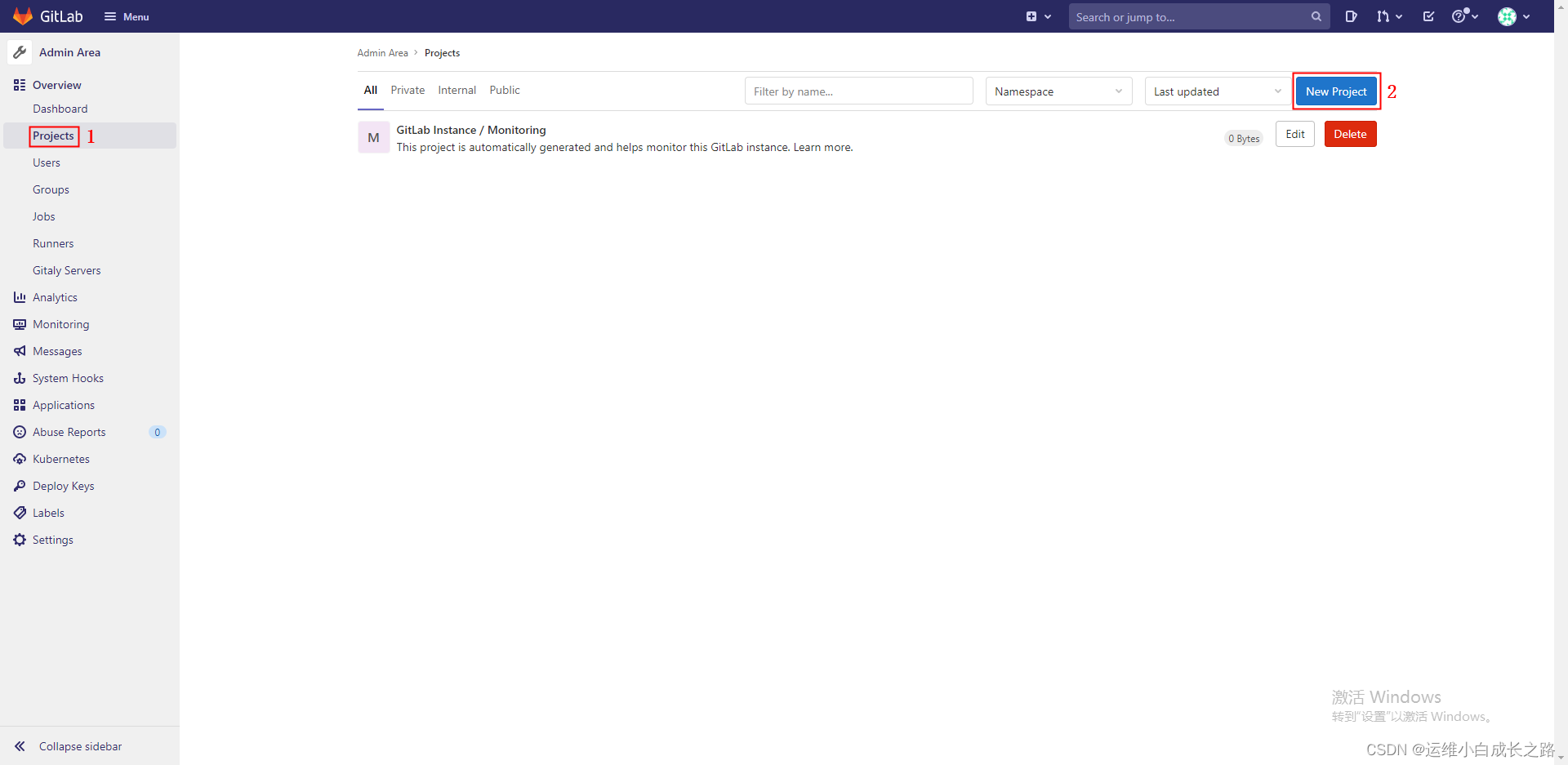The width and height of the screenshot is (1568, 765).
Task: Click the Applications squares icon
Action: [20, 405]
